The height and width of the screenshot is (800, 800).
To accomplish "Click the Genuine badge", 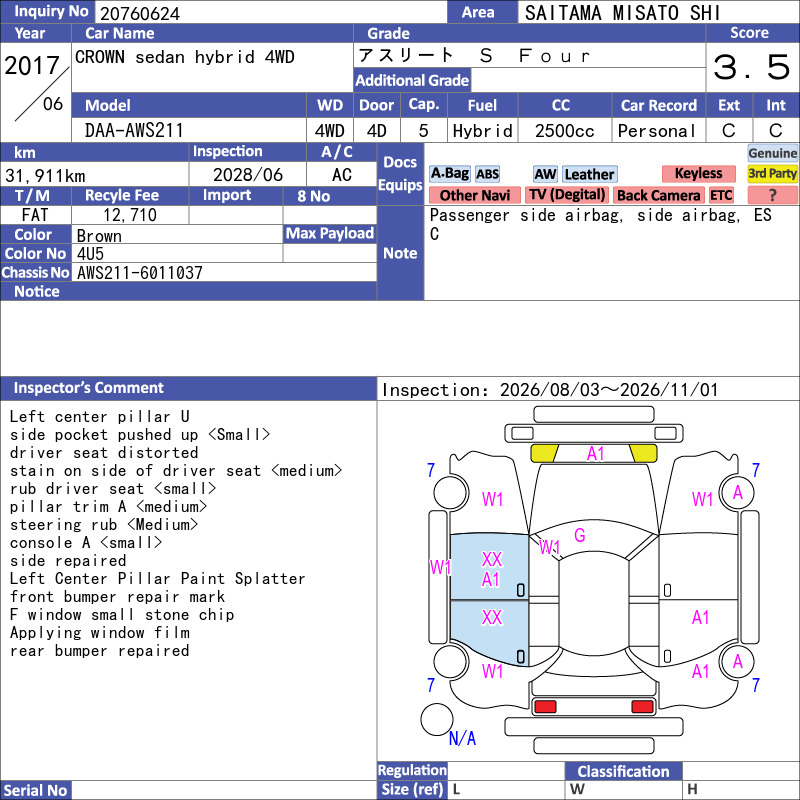I will (x=772, y=153).
